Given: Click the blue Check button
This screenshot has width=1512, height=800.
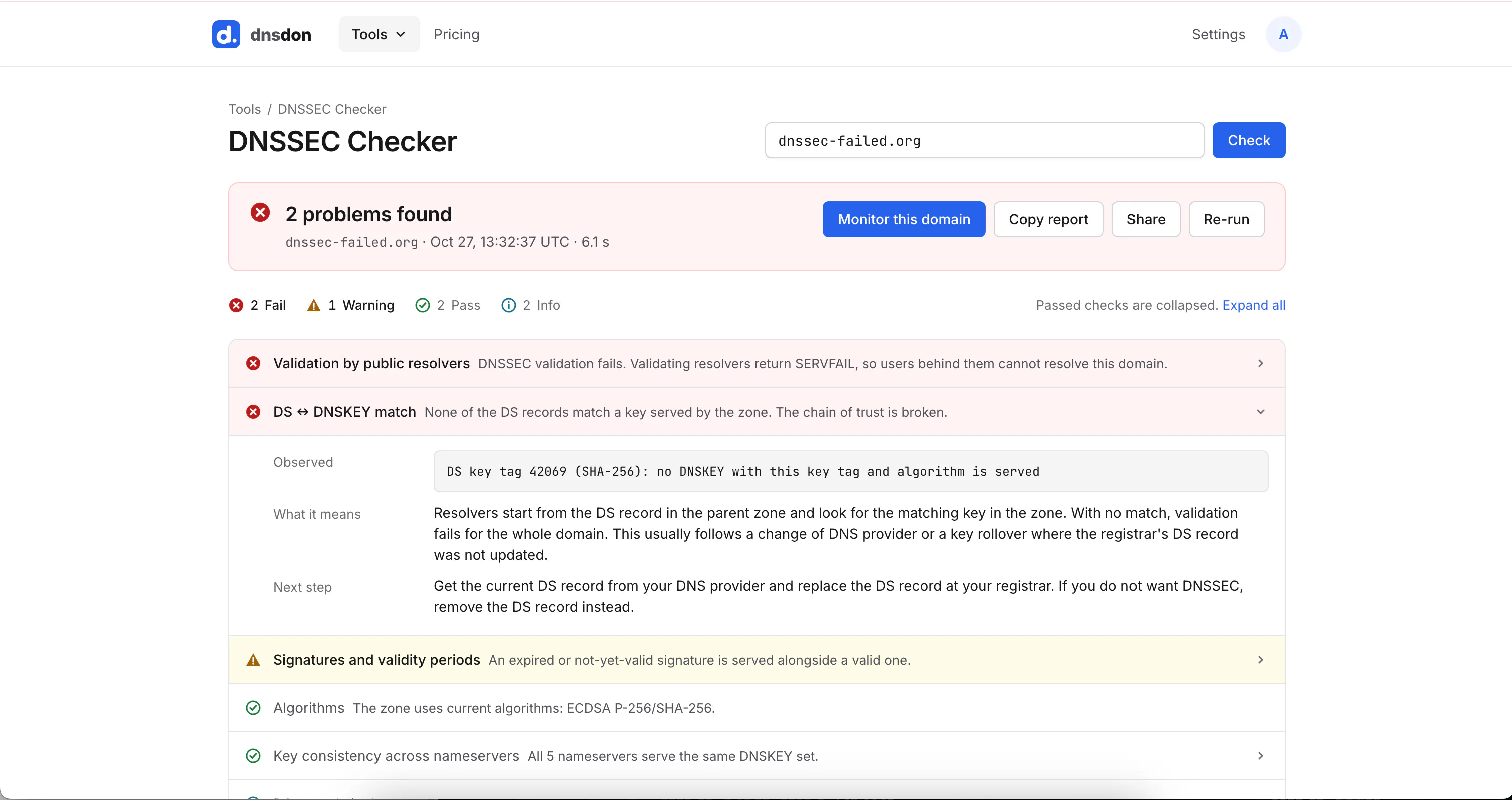Looking at the screenshot, I should (1249, 140).
